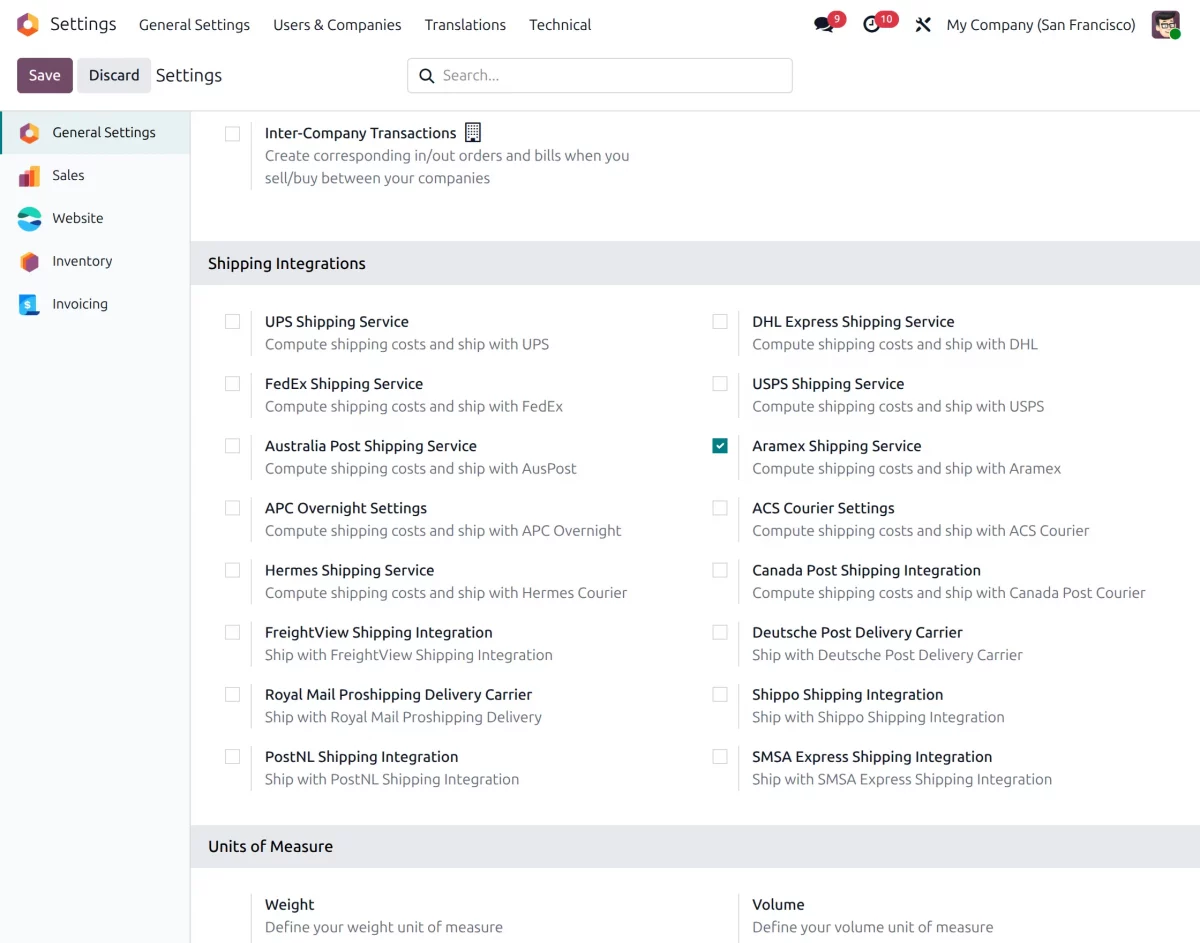Click 'Ship with PostNL Shipping Integration' text

coord(392,780)
